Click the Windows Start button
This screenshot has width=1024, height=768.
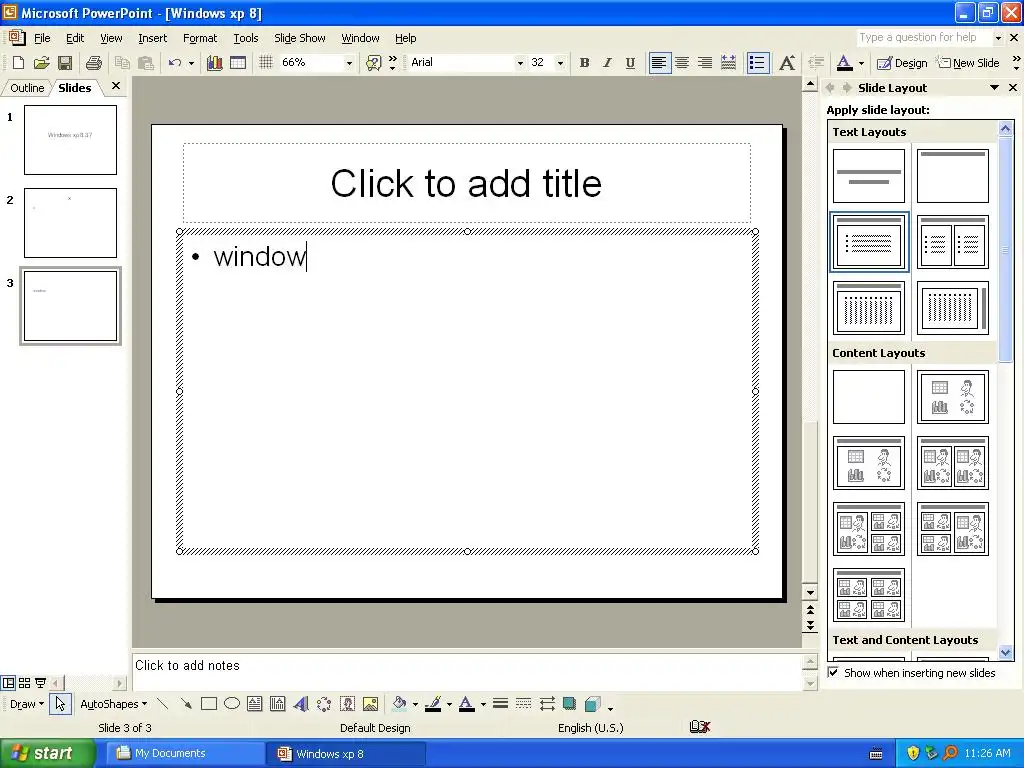coord(47,753)
